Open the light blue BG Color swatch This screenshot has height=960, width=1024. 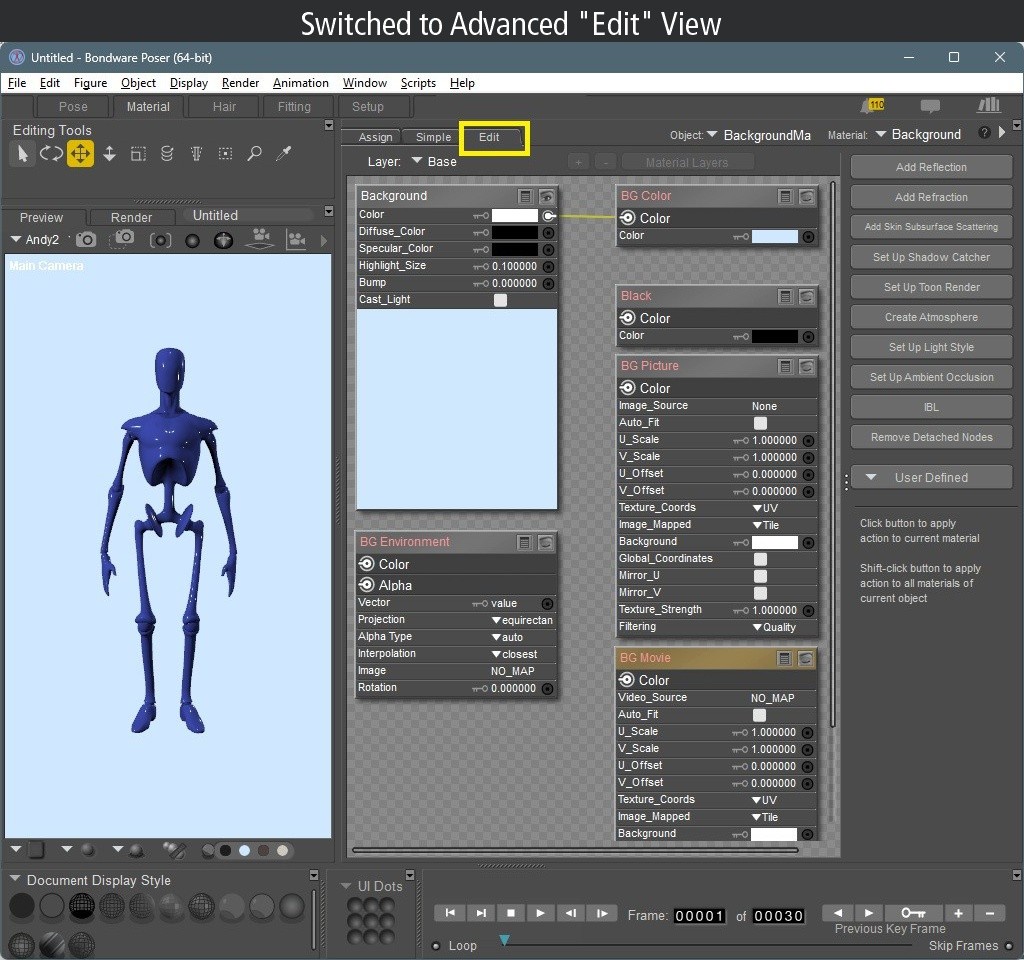click(775, 236)
